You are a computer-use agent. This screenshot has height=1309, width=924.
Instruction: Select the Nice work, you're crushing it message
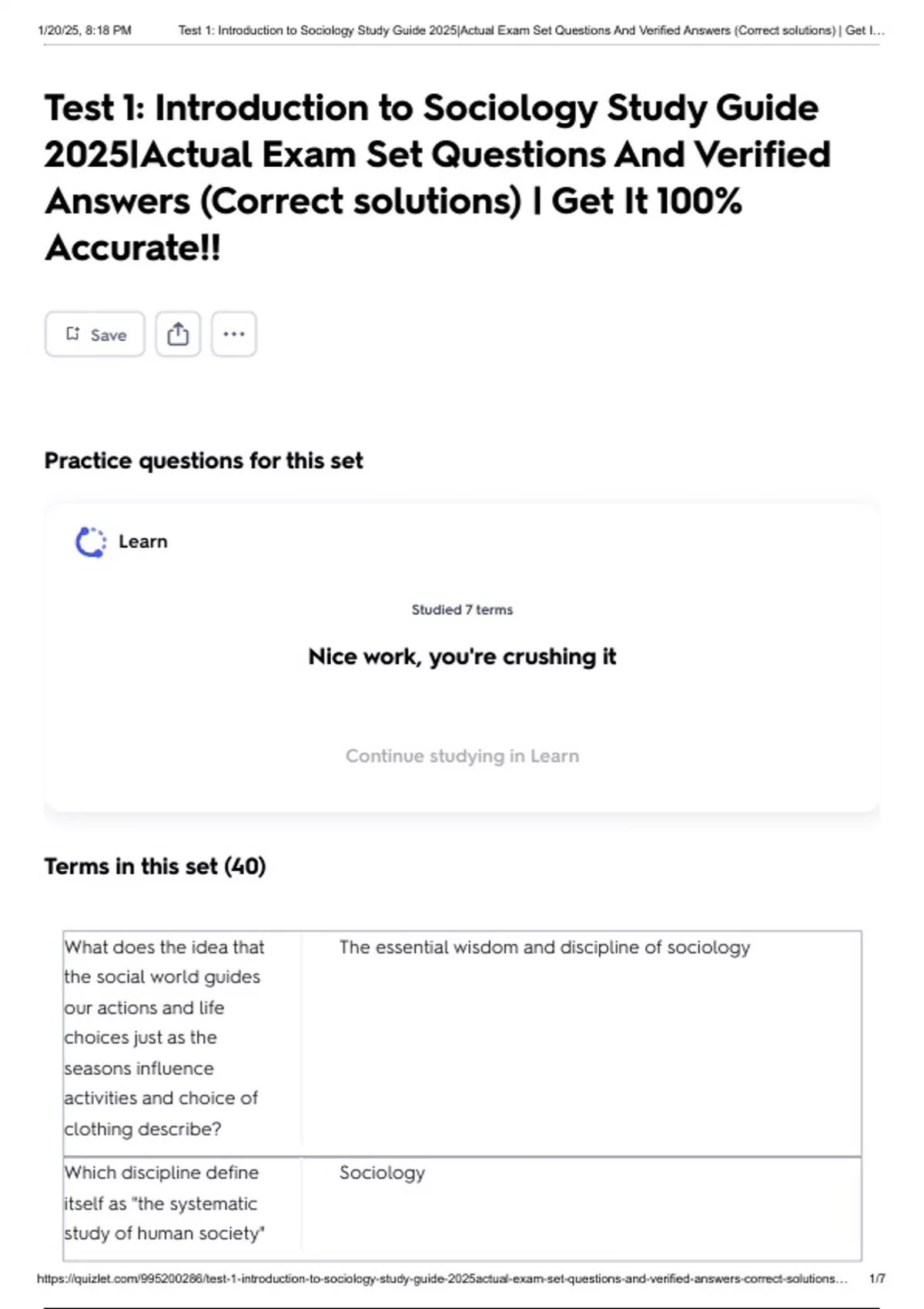[462, 657]
